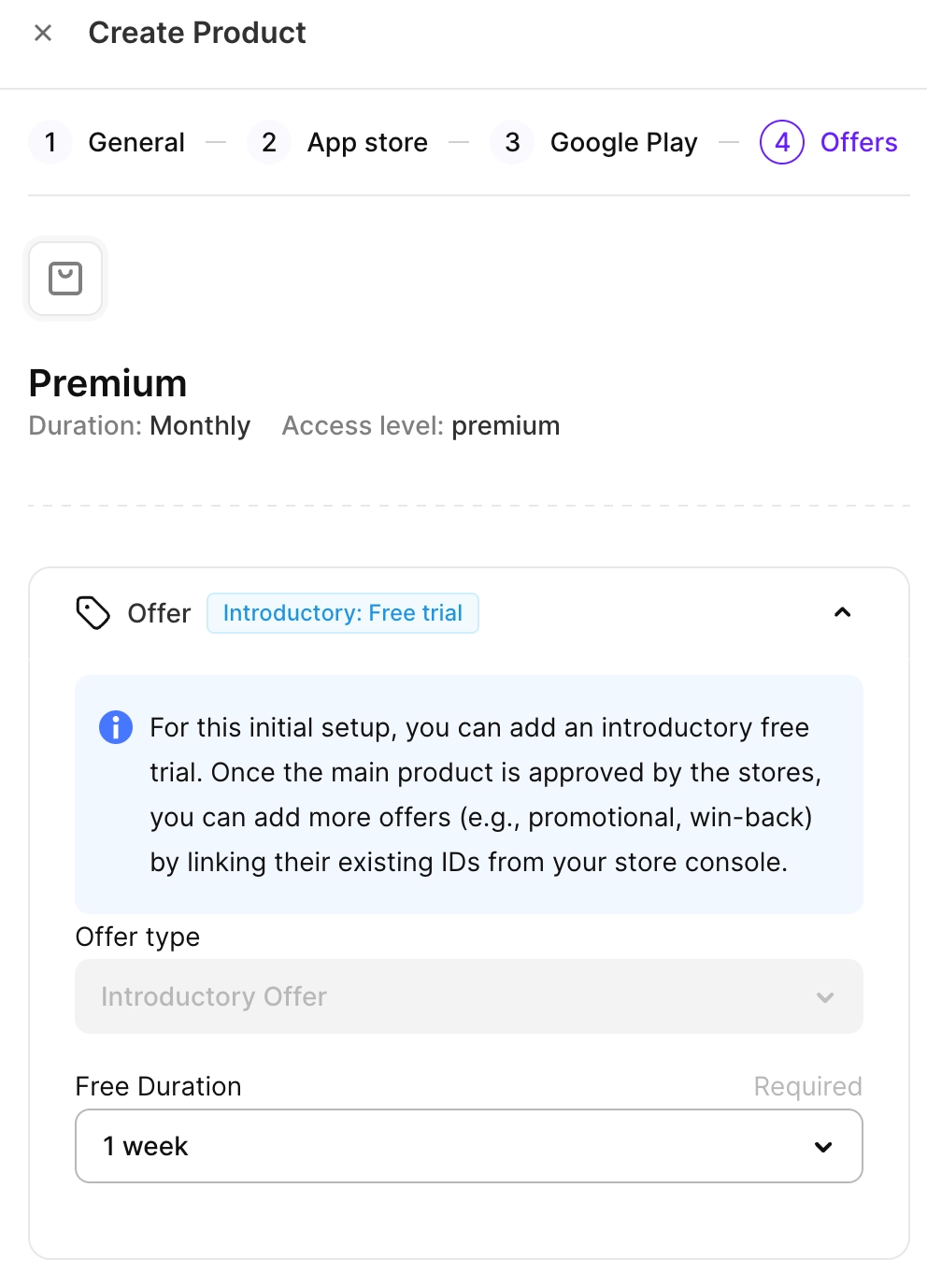Click the Offer section header label
This screenshot has height=1288, width=927.
click(x=159, y=613)
